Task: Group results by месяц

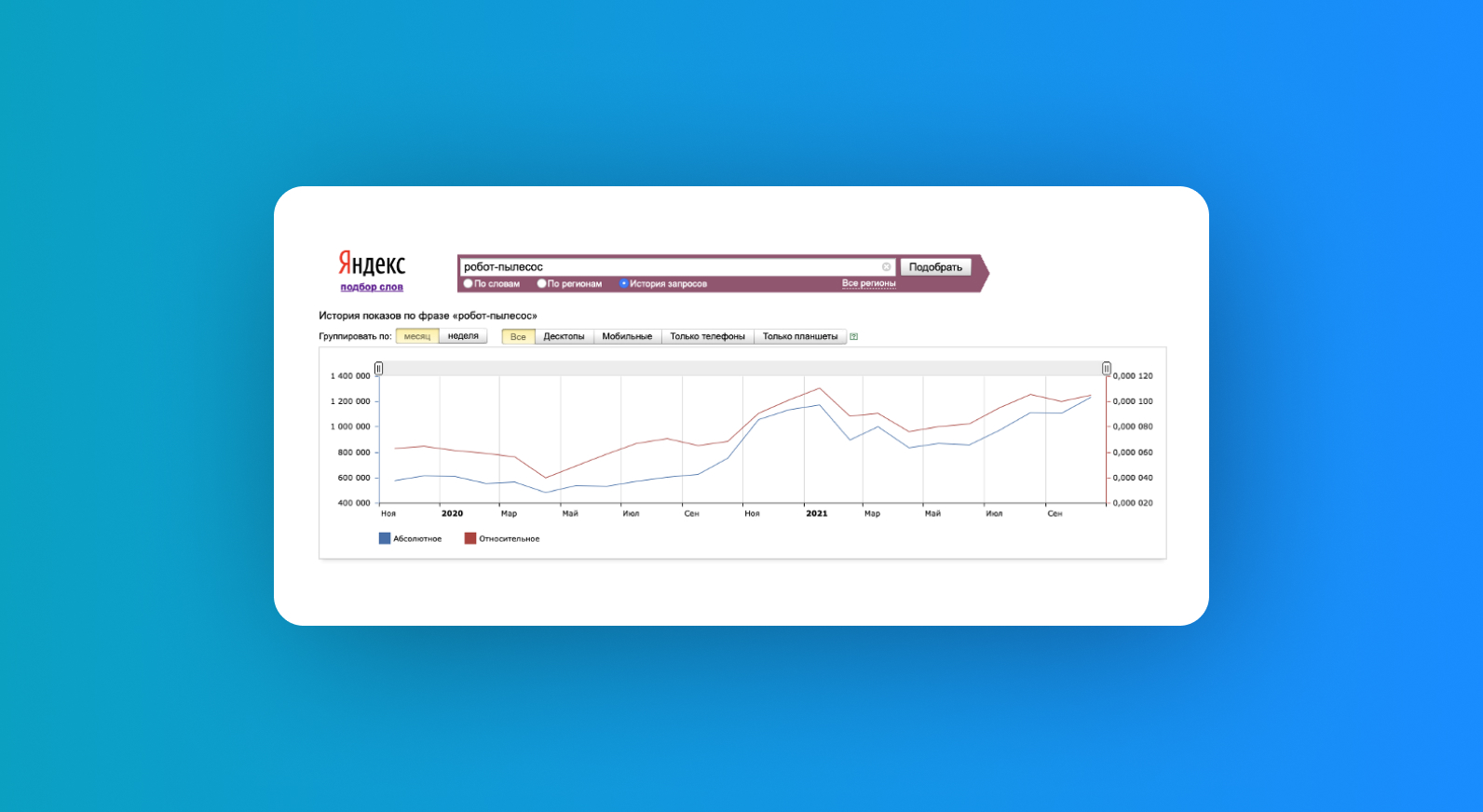Action: coord(417,336)
